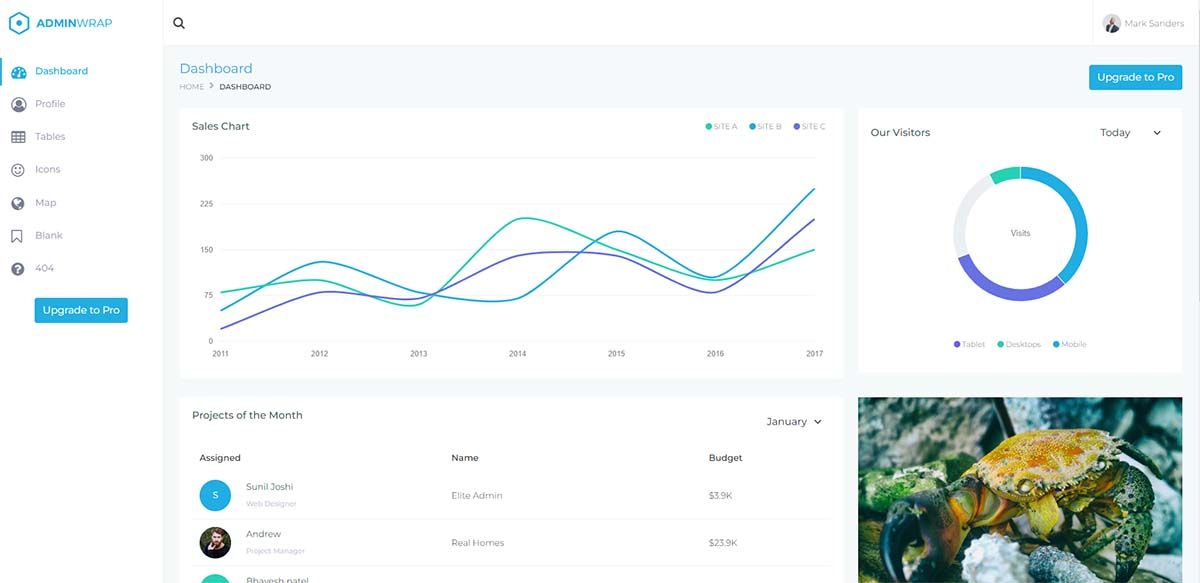Click the Map globe icon in sidebar

pyautogui.click(x=18, y=203)
